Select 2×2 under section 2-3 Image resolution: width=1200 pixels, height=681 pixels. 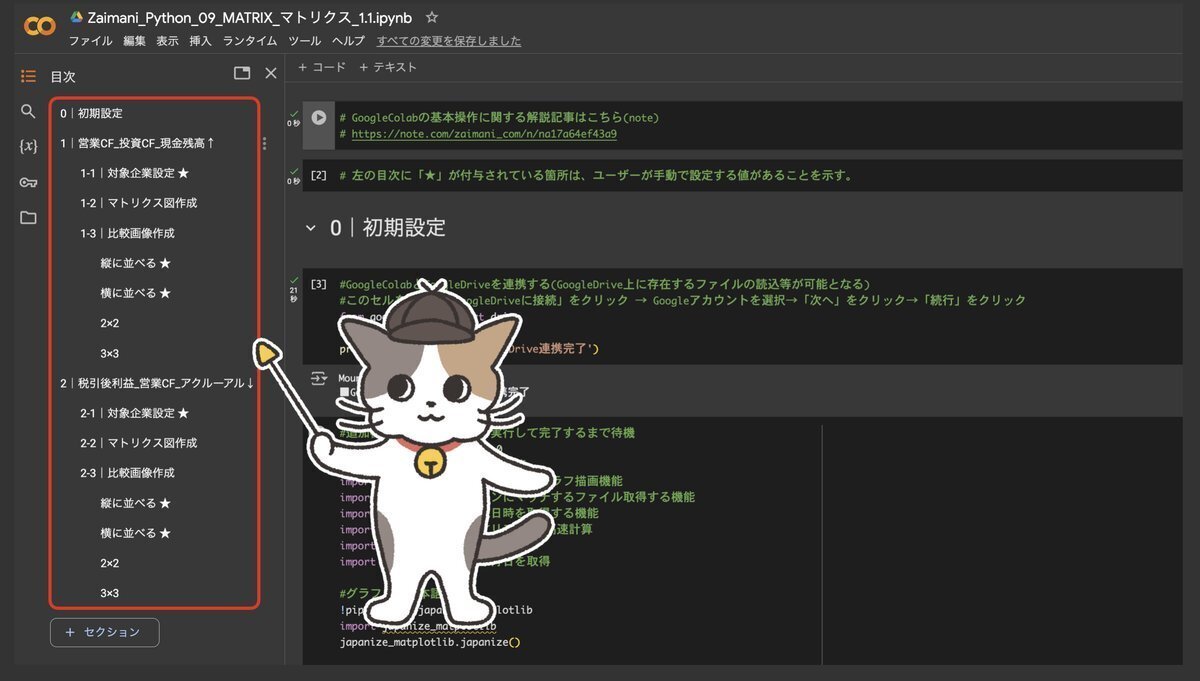pyautogui.click(x=110, y=563)
